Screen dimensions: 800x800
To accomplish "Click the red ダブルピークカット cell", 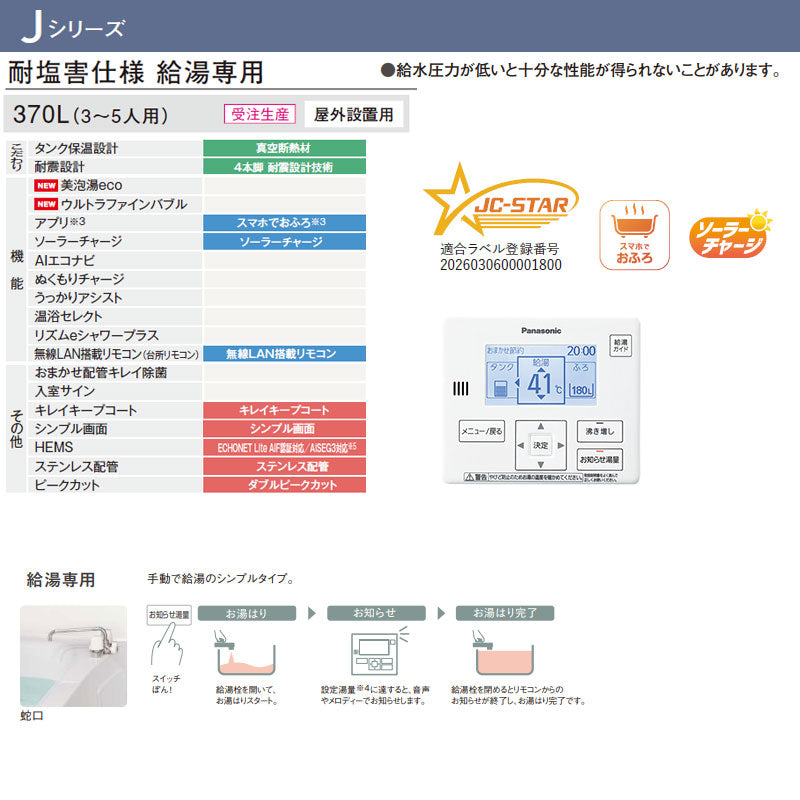I will point(284,485).
